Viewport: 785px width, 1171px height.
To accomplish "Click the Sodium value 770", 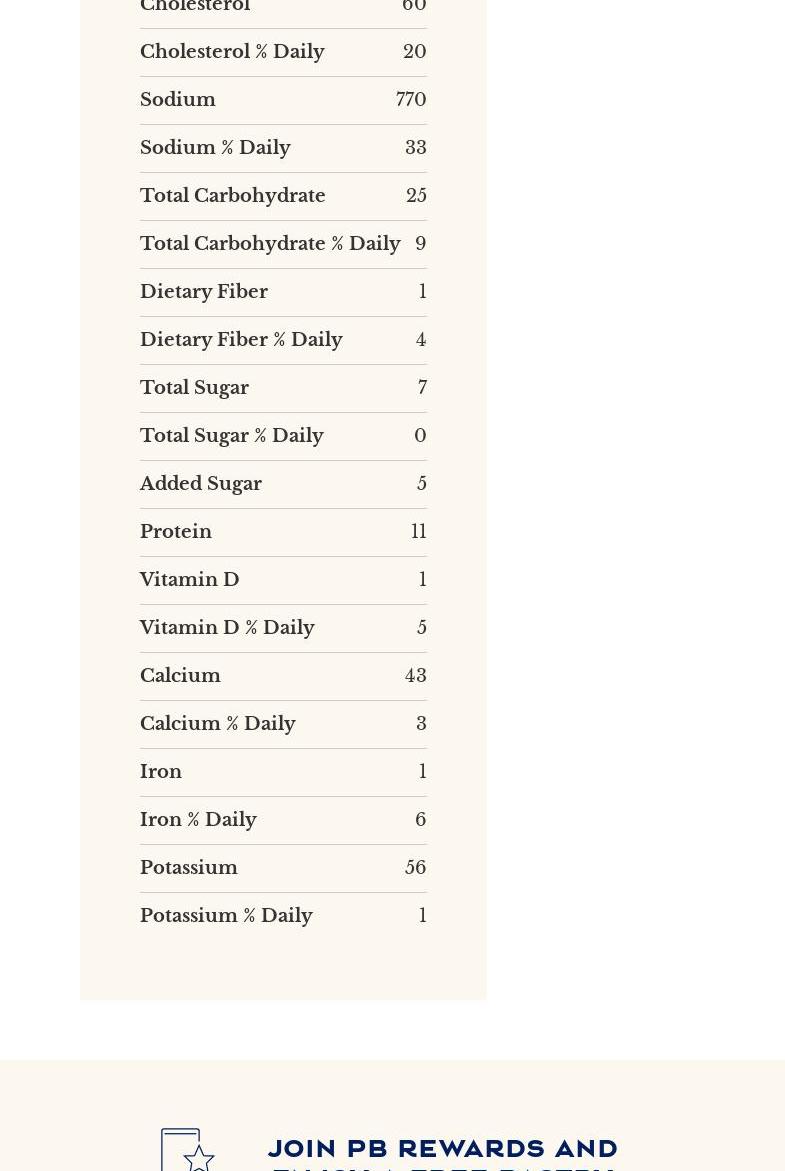I will (x=411, y=100).
